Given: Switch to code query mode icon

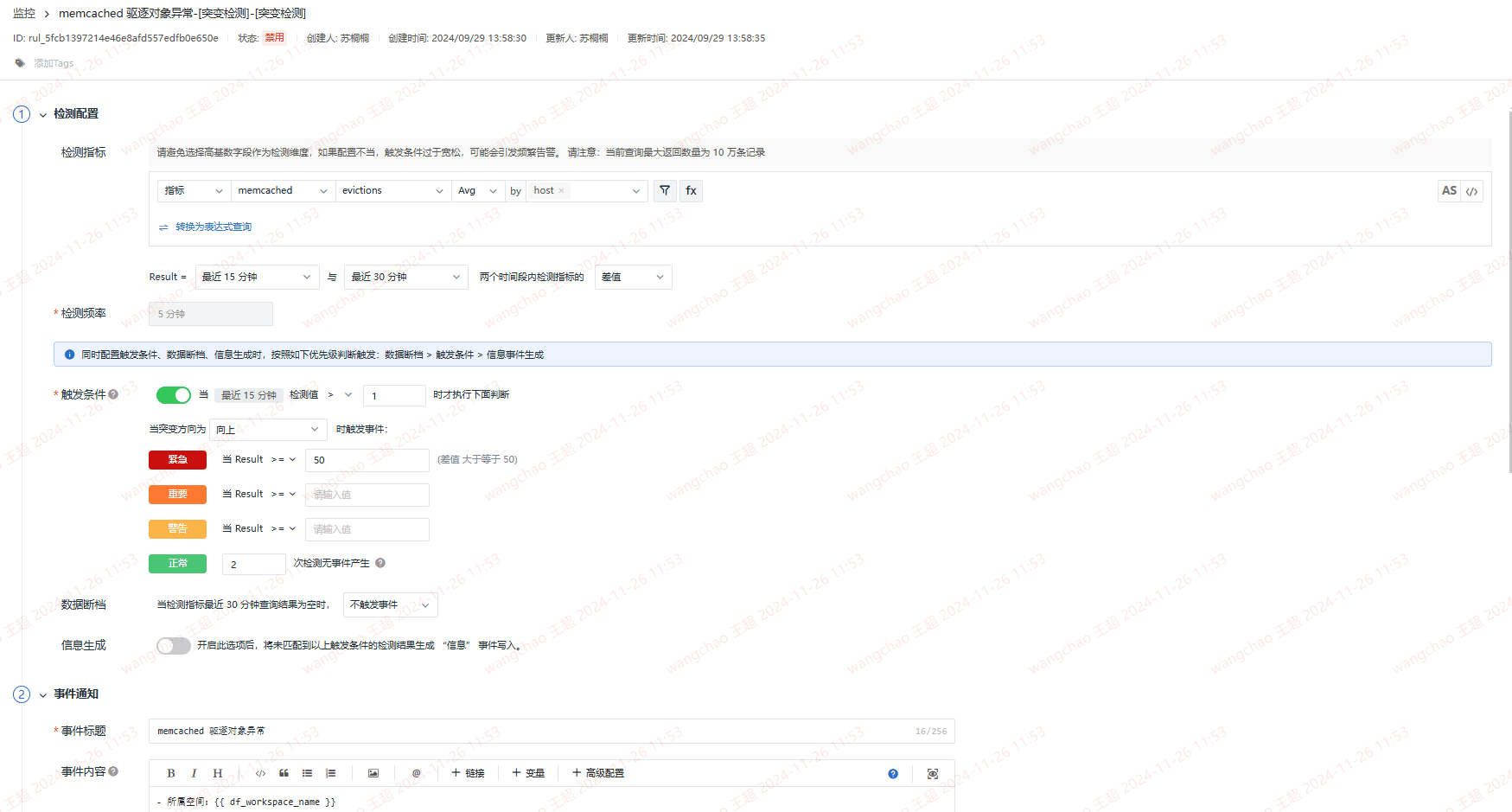Looking at the screenshot, I should (1471, 191).
